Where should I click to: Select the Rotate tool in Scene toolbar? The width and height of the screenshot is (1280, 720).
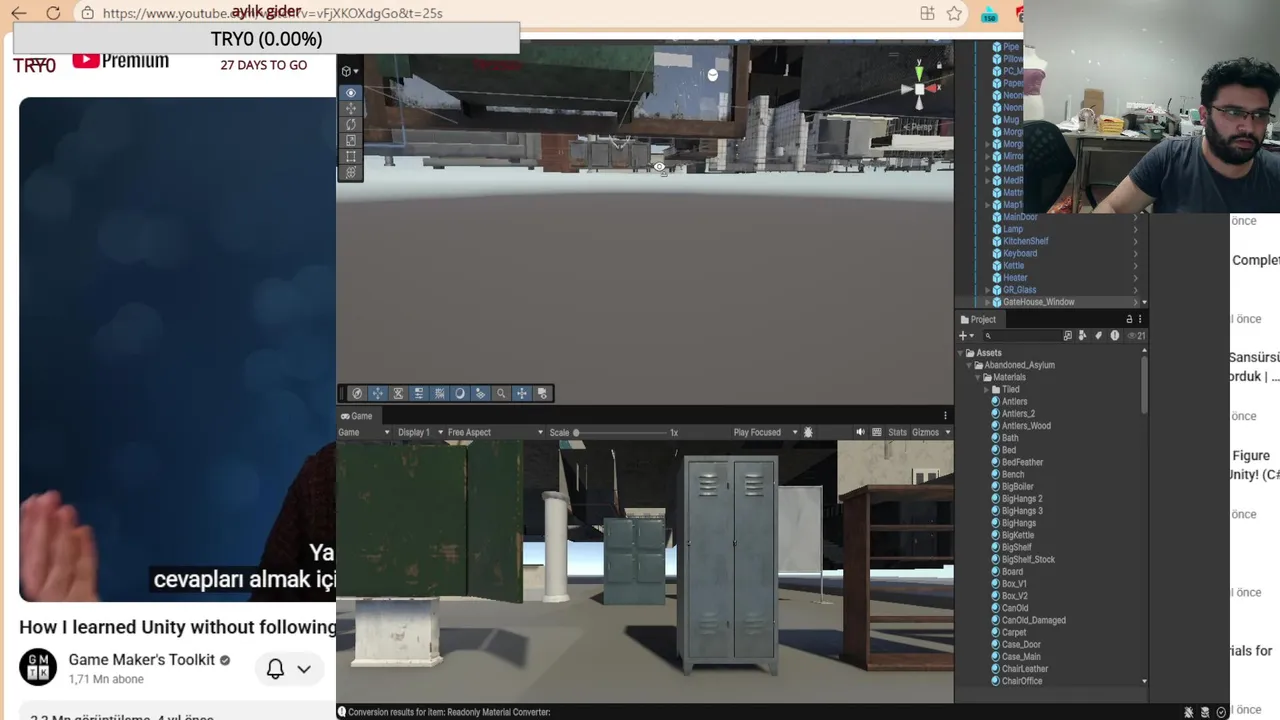point(350,125)
